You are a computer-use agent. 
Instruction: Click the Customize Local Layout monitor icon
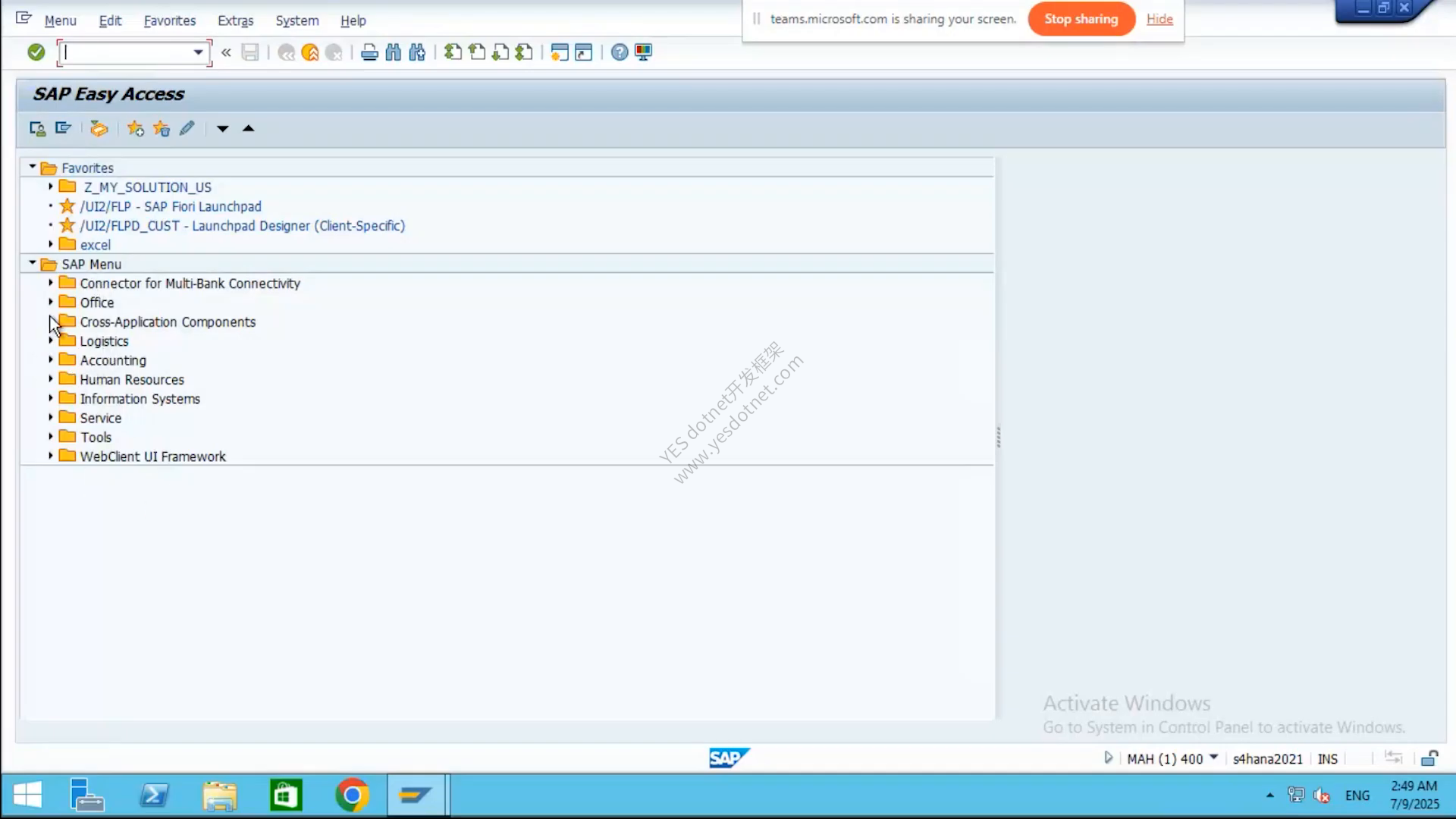pyautogui.click(x=643, y=52)
